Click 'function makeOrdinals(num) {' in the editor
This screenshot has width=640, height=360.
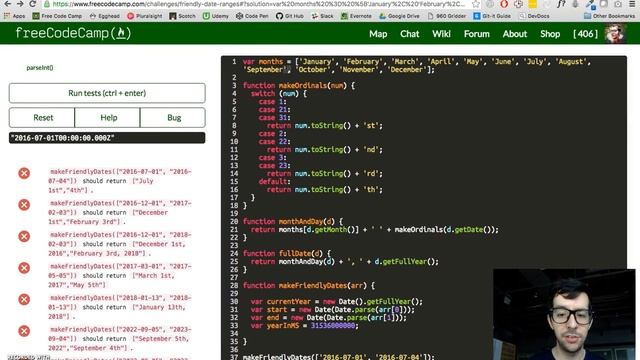tap(298, 86)
